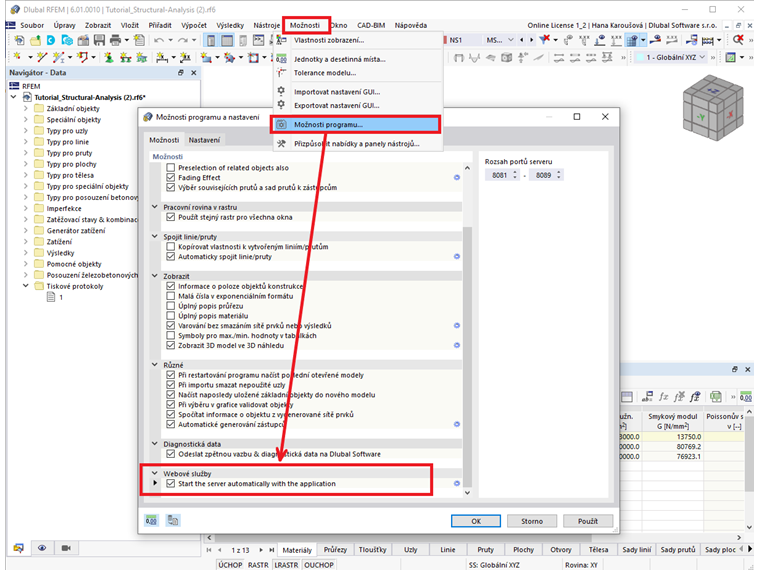Open the Výpočet menu
This screenshot has width=760, height=570.
(194, 25)
